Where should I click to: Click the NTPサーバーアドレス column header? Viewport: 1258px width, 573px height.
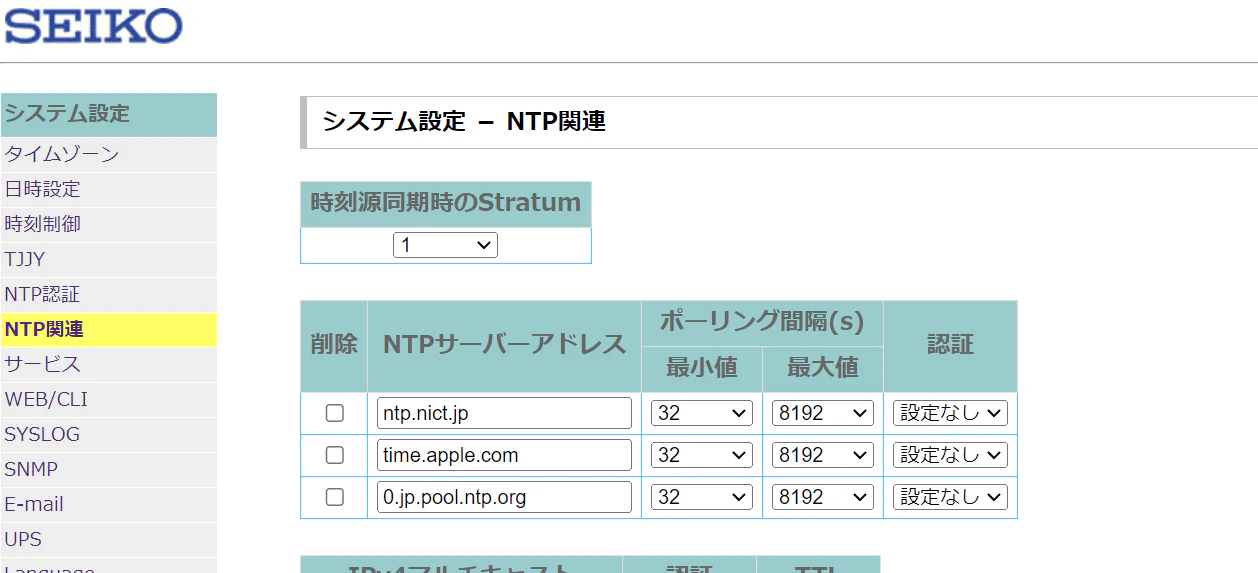504,345
